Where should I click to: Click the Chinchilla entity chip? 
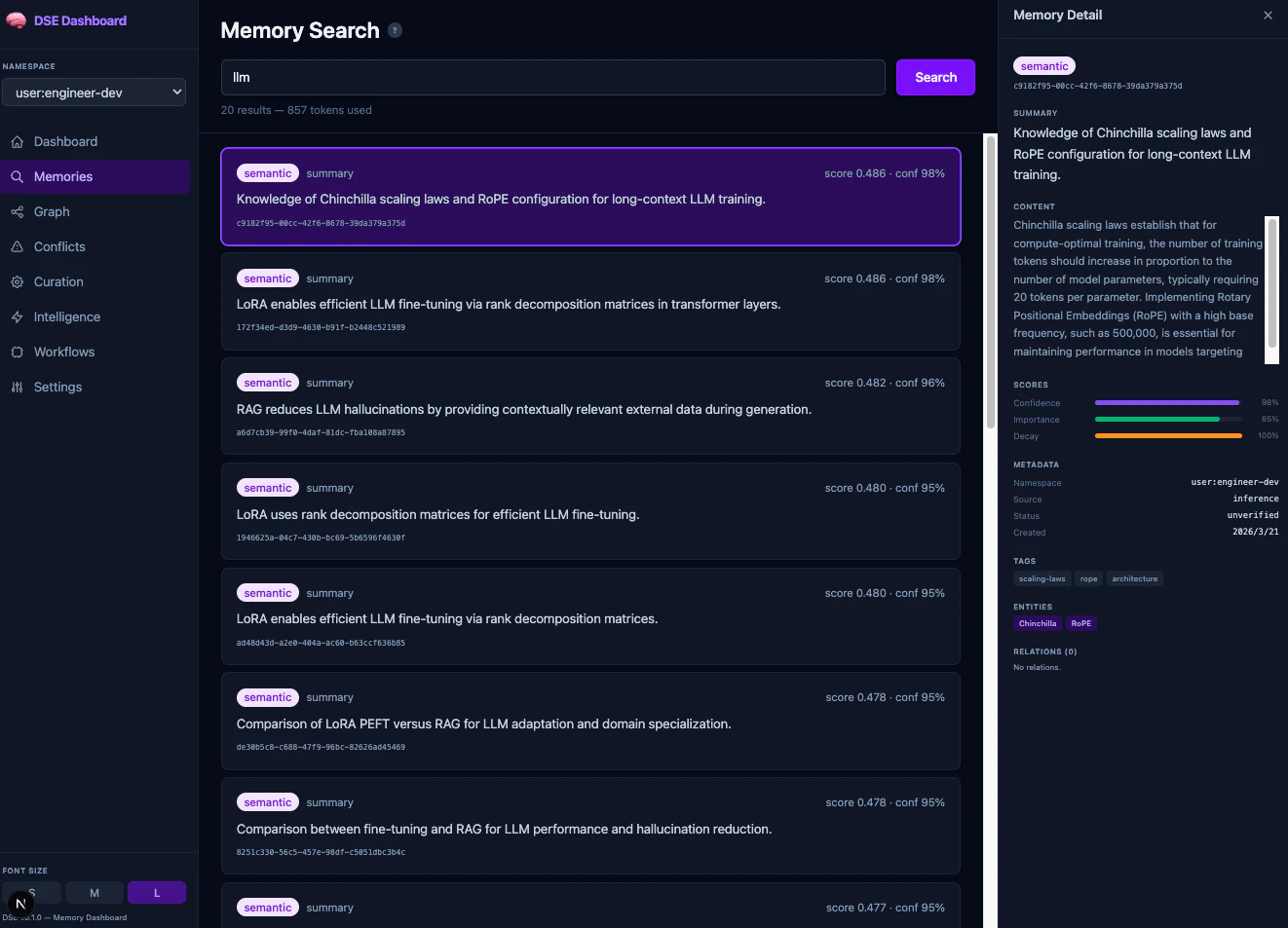pyautogui.click(x=1038, y=624)
